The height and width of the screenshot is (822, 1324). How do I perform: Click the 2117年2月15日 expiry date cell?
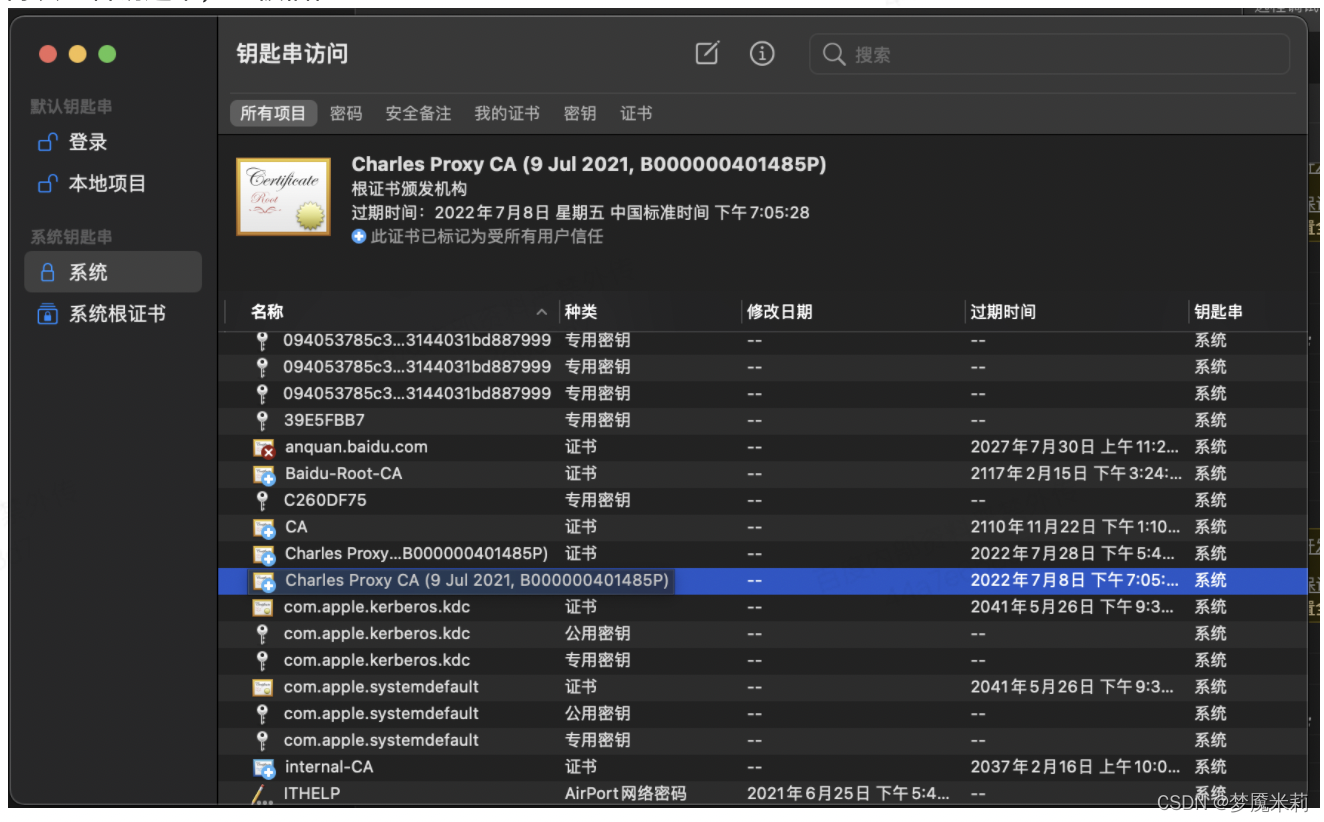(x=1077, y=474)
